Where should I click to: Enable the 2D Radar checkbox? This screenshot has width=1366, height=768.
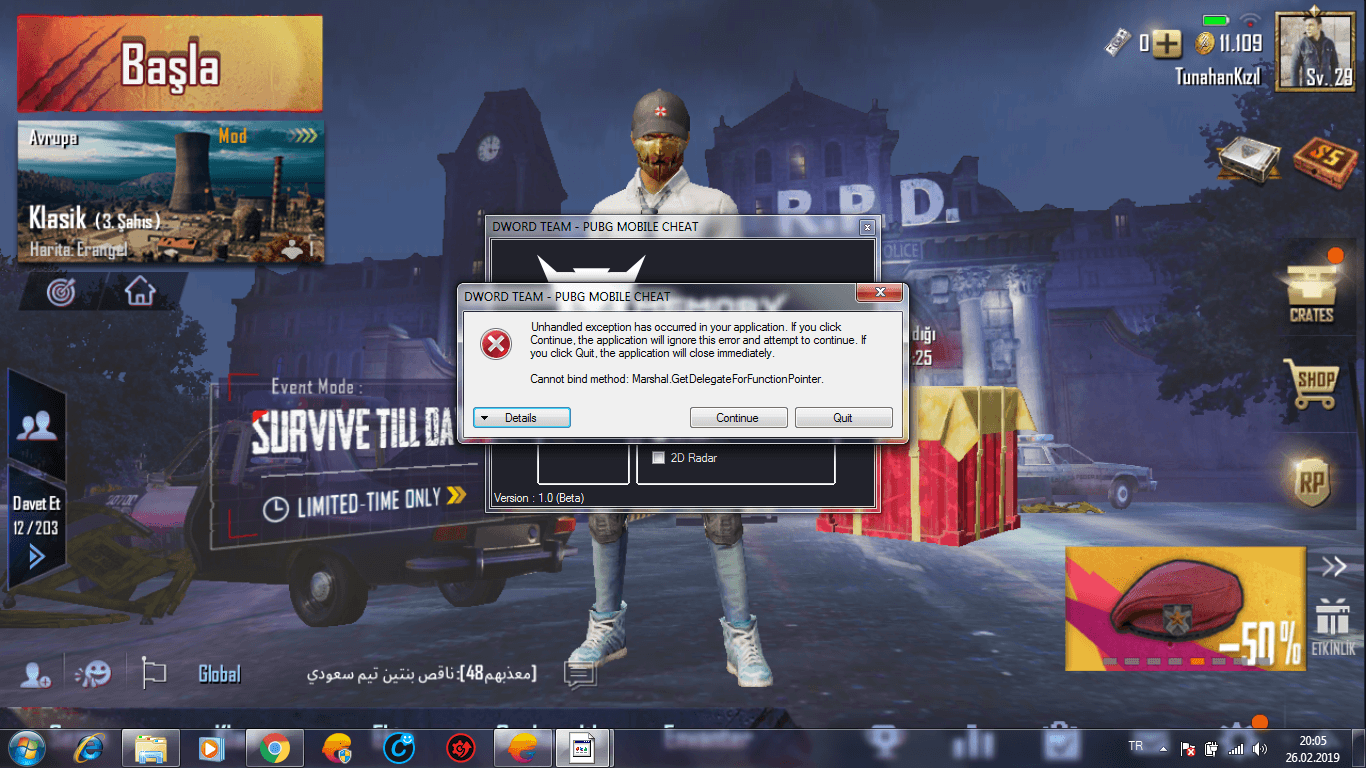[658, 458]
